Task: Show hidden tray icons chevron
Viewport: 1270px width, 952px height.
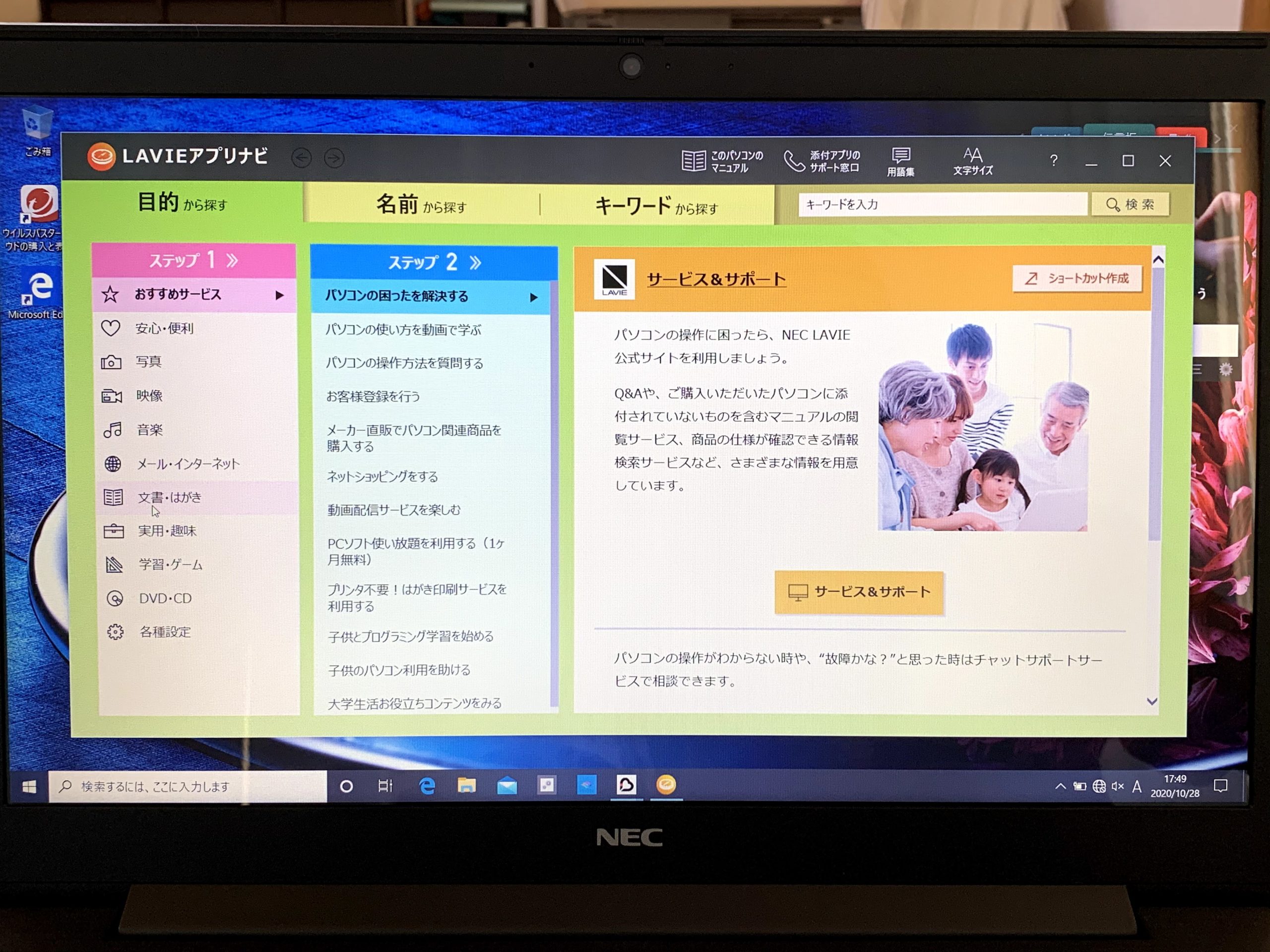Action: coord(1061,786)
